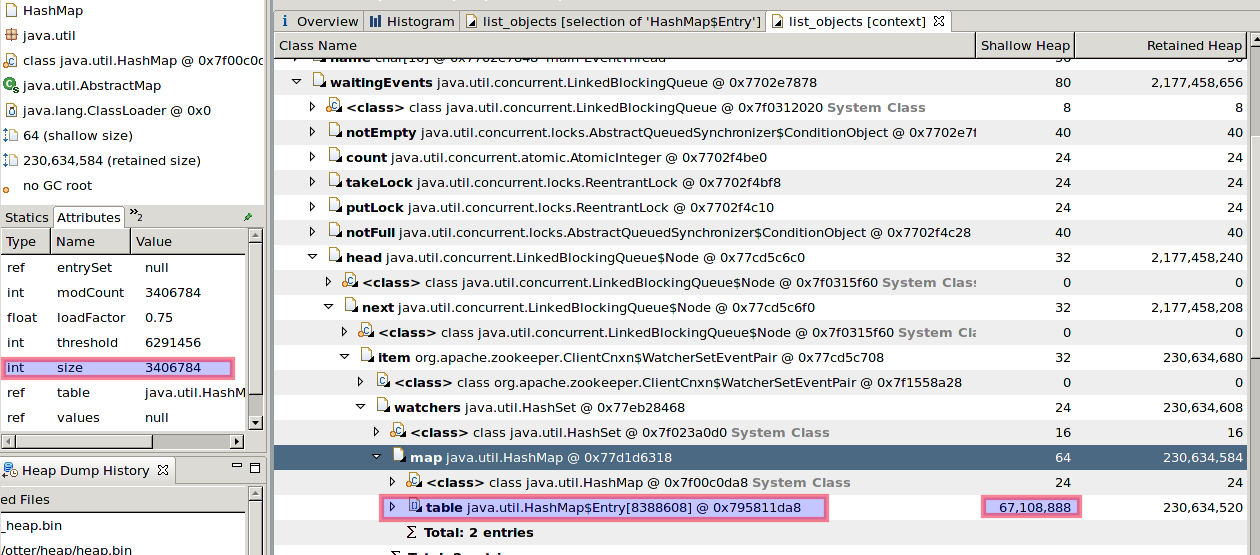Click the object icon beside the watchers HashSet
The width and height of the screenshot is (1260, 555).
coord(383,407)
